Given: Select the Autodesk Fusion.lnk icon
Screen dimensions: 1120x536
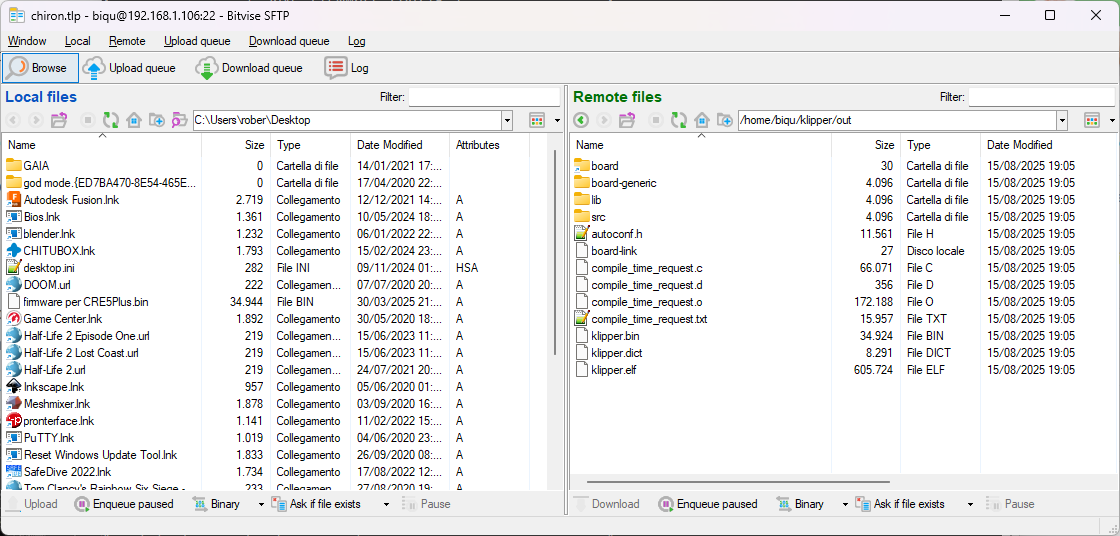Looking at the screenshot, I should [14, 199].
